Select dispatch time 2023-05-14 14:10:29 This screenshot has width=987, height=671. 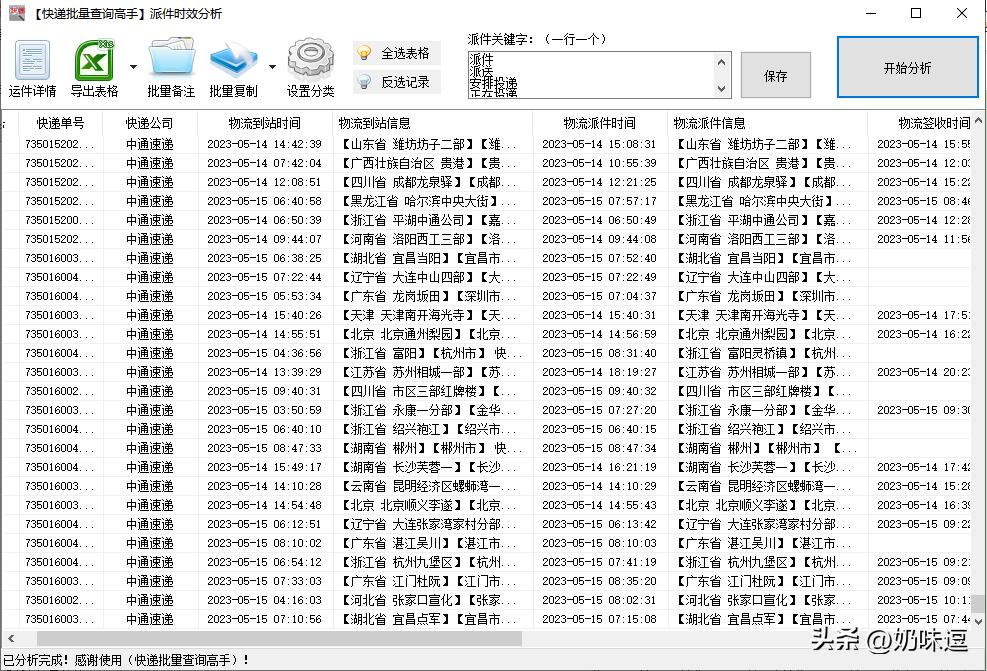click(x=599, y=486)
